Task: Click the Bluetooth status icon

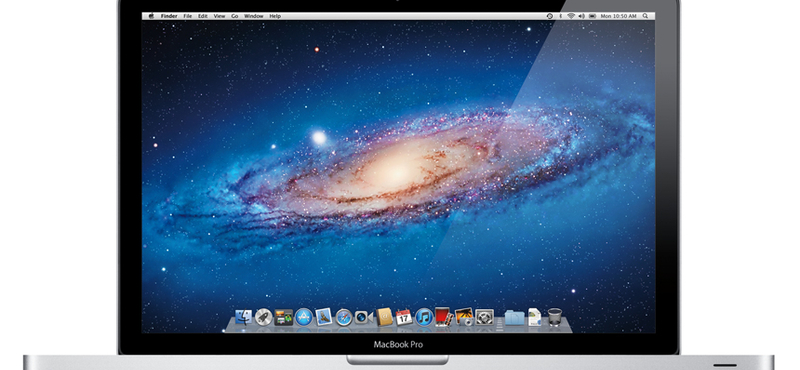Action: (x=560, y=16)
